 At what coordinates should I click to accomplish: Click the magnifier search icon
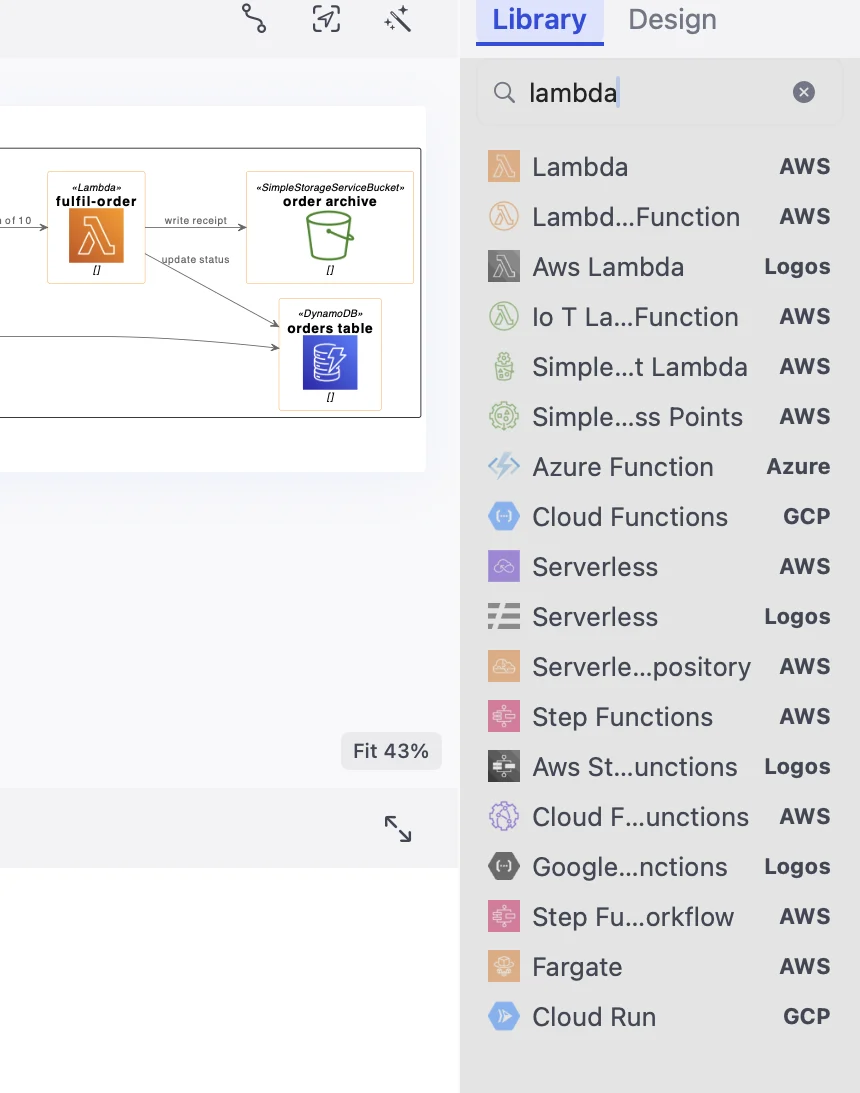coord(504,92)
